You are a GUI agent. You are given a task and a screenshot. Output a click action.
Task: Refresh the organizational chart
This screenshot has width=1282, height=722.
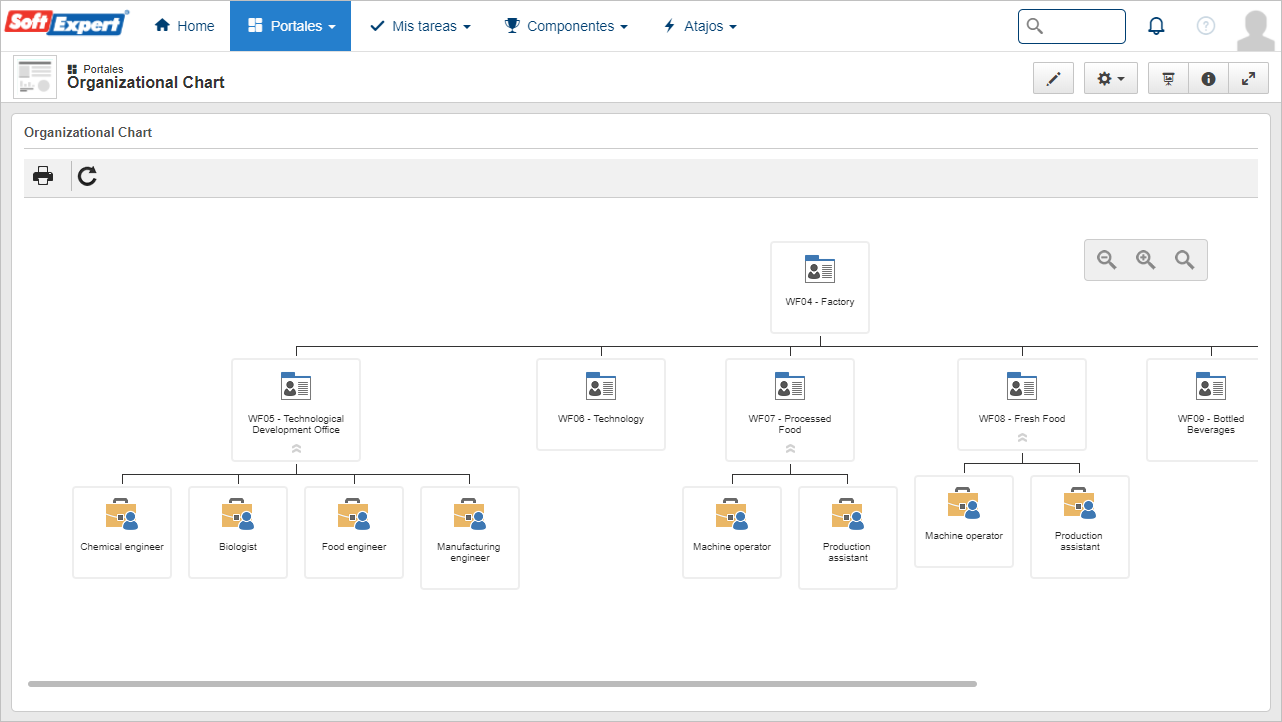point(88,177)
